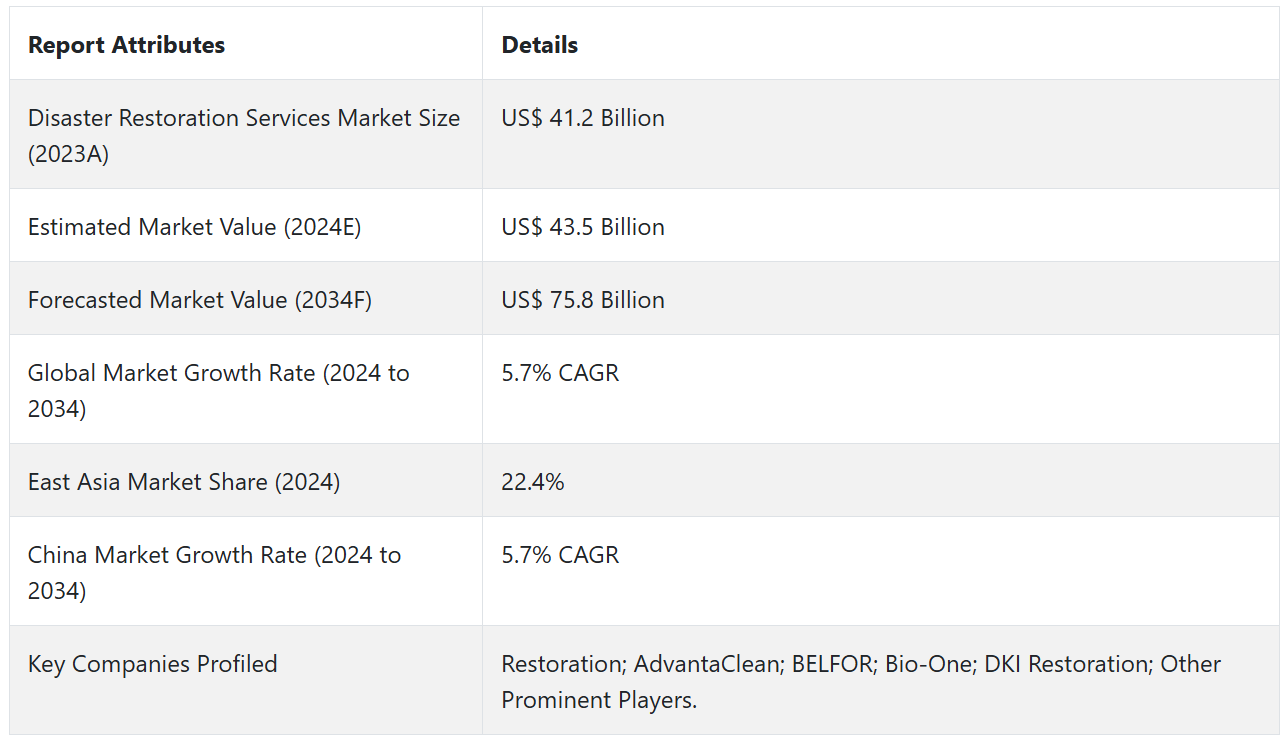This screenshot has width=1288, height=746.
Task: Click the Details column header
Action: (539, 45)
